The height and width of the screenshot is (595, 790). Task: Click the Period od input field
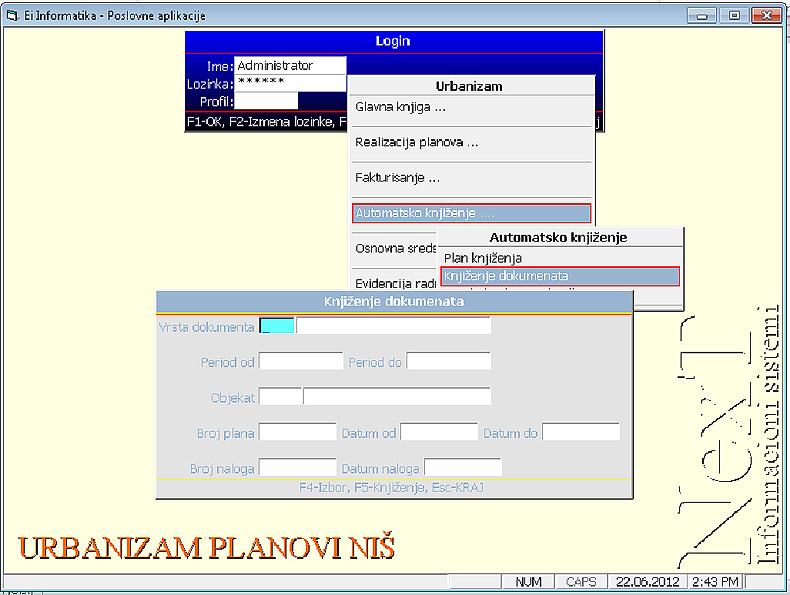301,361
